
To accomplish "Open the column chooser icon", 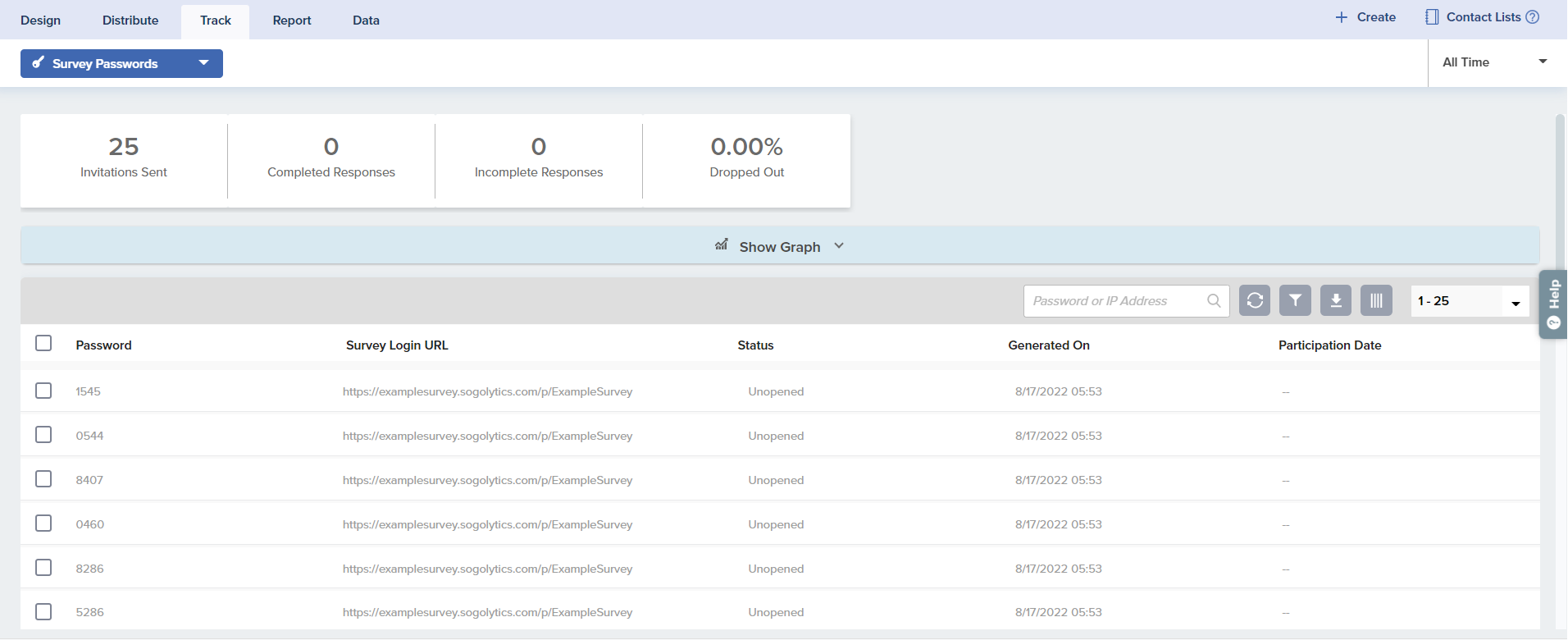I will [x=1376, y=300].
